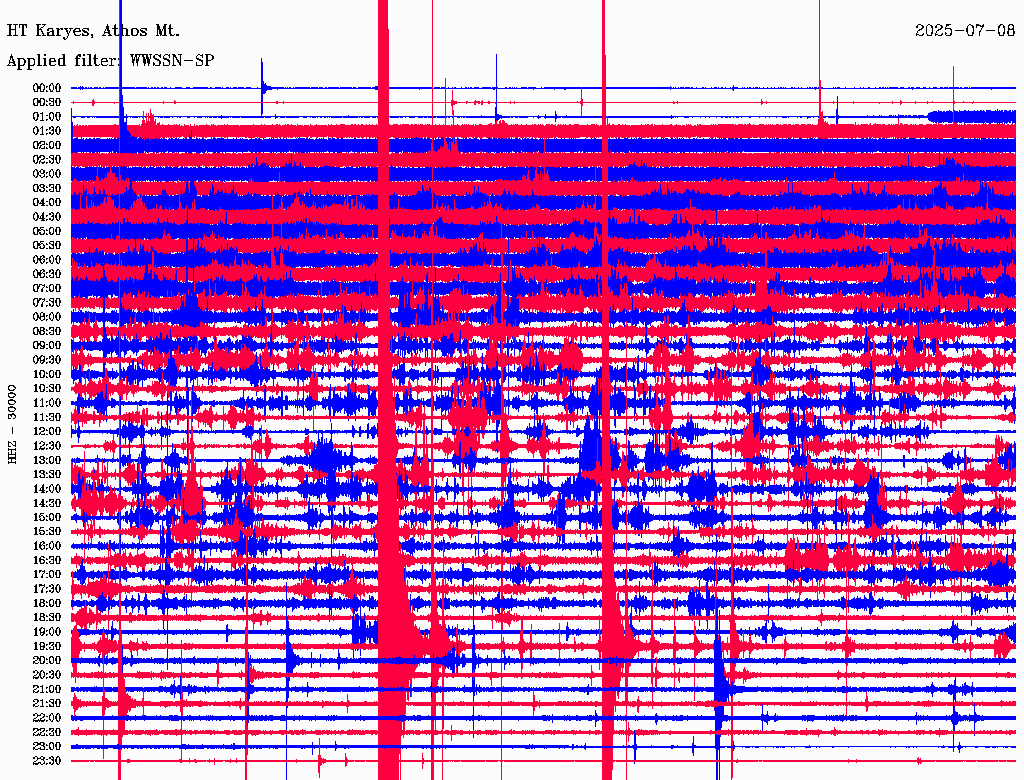Click the date label 2025-07-08
The image size is (1024, 780).
[x=965, y=31]
